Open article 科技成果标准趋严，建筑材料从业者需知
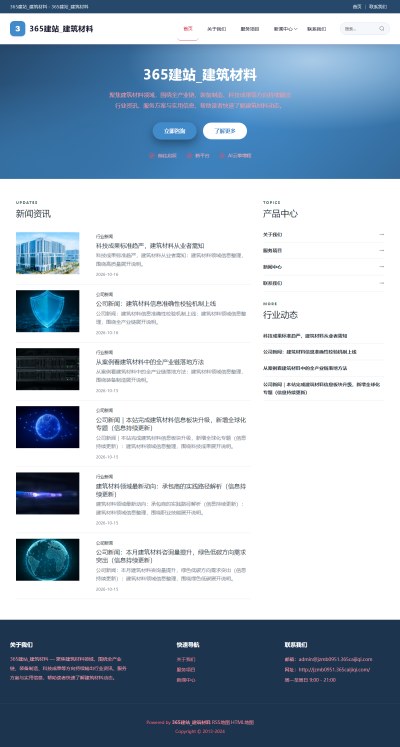Screen dimensions: 400x747 click(150, 246)
